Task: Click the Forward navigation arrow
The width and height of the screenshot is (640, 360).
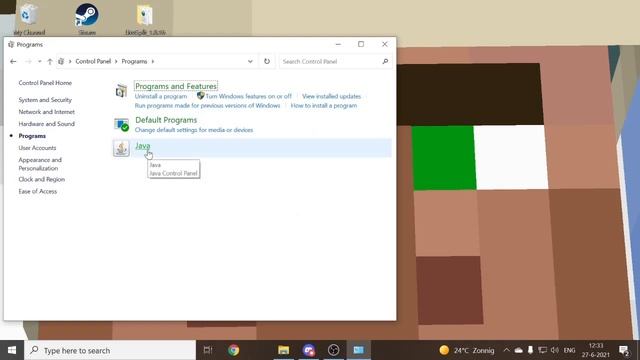Action: [x=28, y=62]
